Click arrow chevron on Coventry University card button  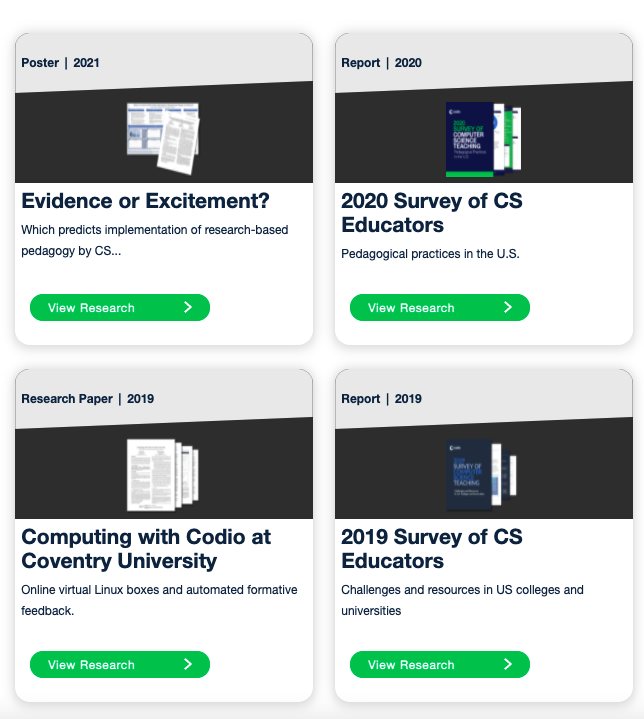pos(188,664)
